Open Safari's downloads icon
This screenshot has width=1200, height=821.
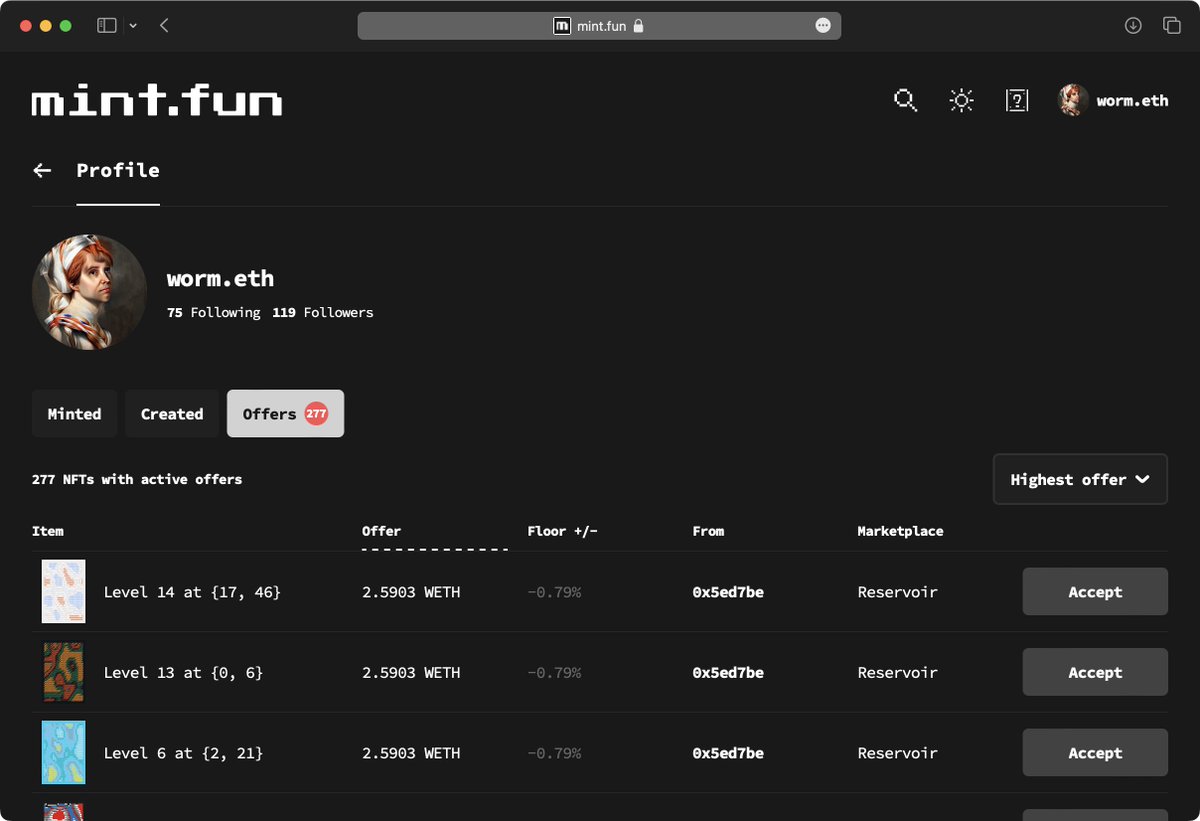(1133, 25)
